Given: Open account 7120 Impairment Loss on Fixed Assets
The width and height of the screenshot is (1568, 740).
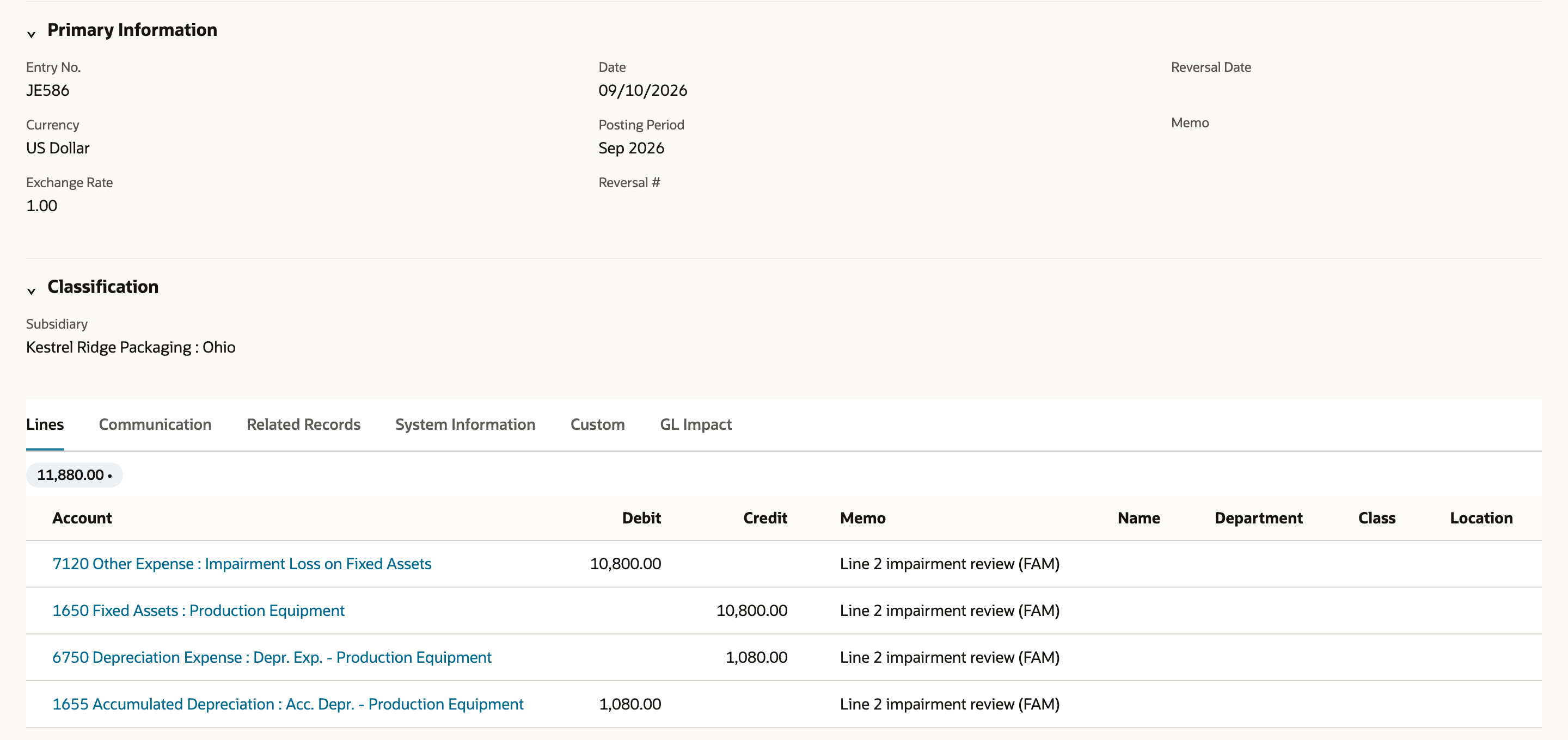Looking at the screenshot, I should click(242, 564).
